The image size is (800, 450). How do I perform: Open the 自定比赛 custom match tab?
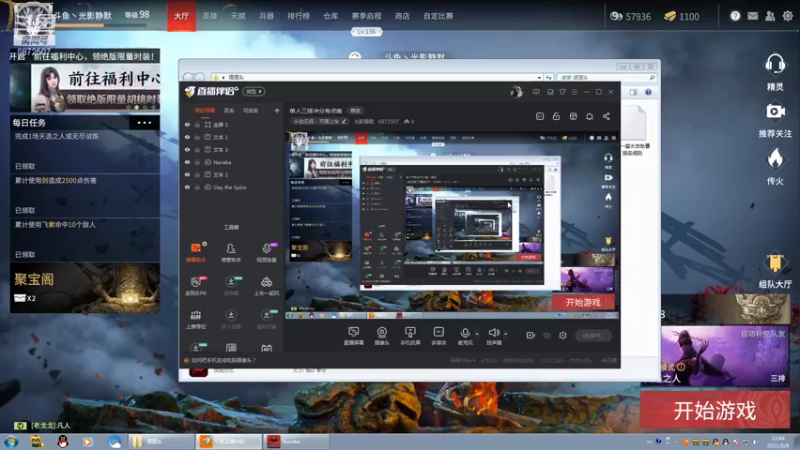[x=438, y=16]
